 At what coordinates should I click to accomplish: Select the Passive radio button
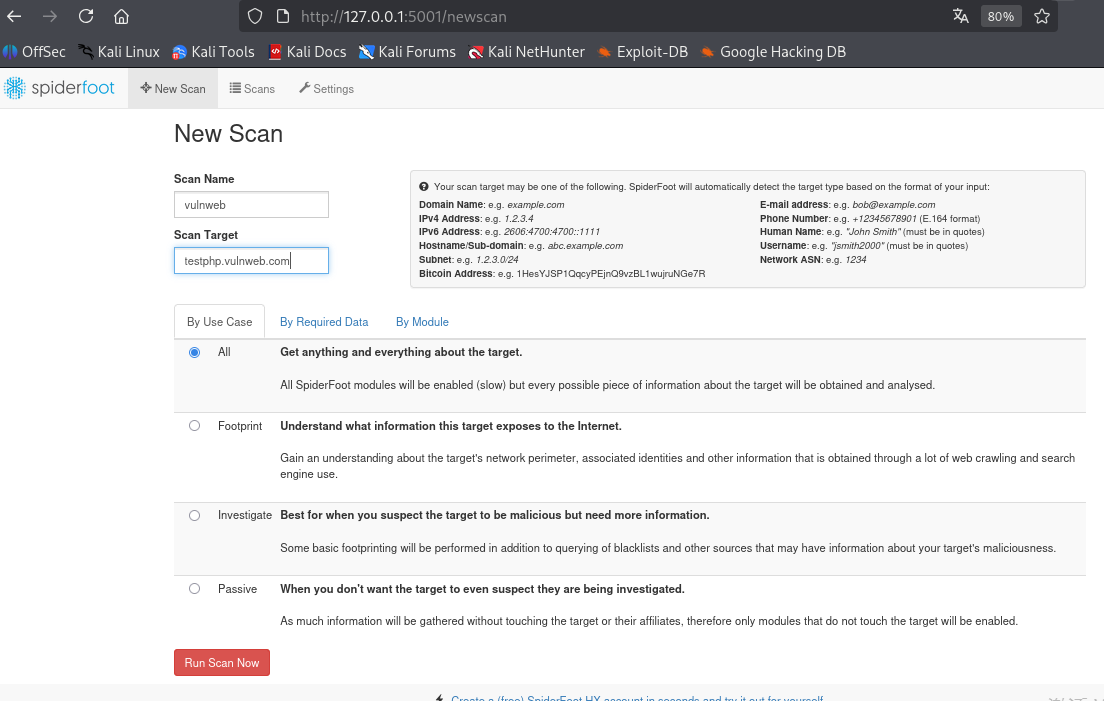pos(194,588)
